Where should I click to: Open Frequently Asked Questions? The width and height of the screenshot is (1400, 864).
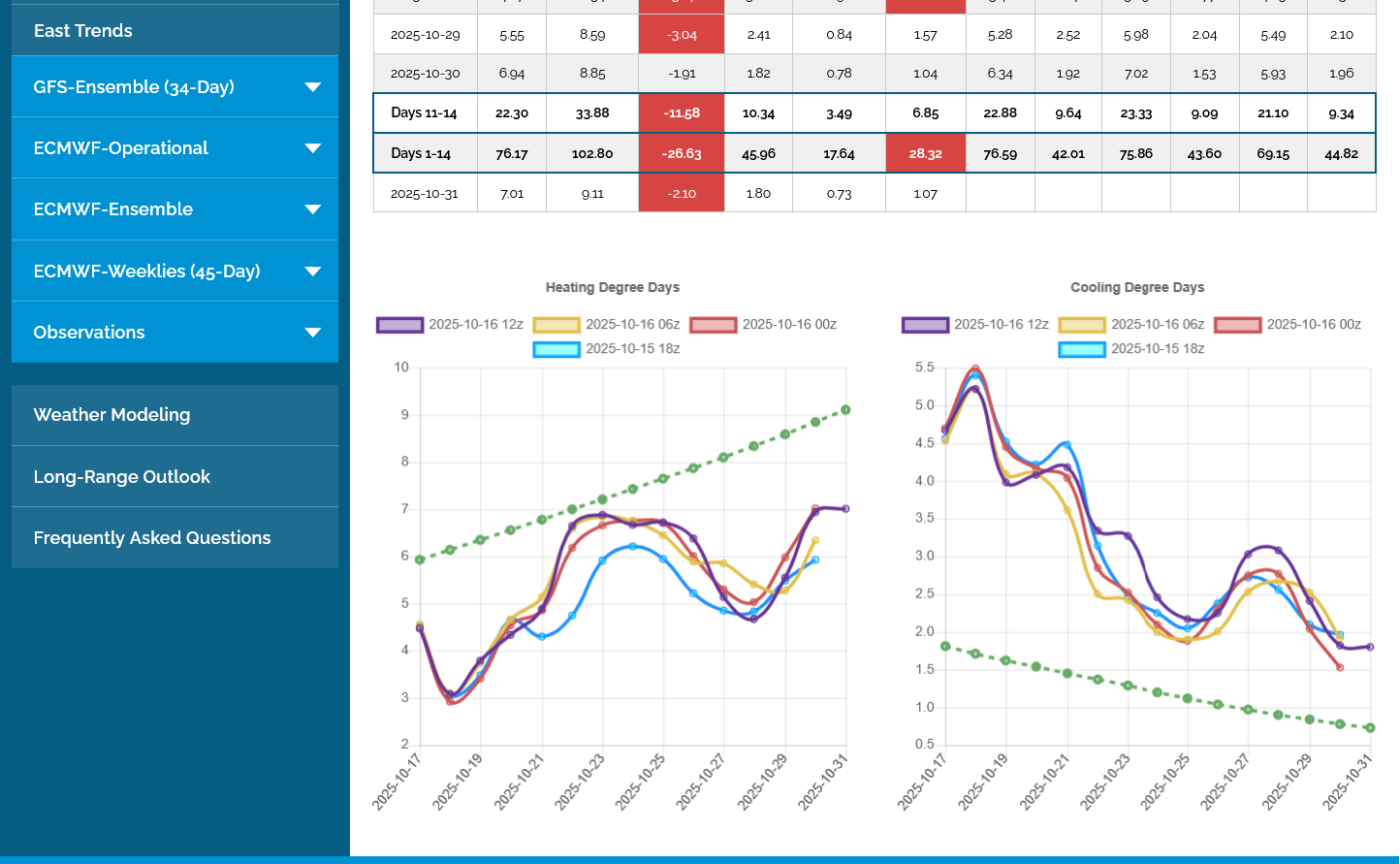click(x=152, y=538)
